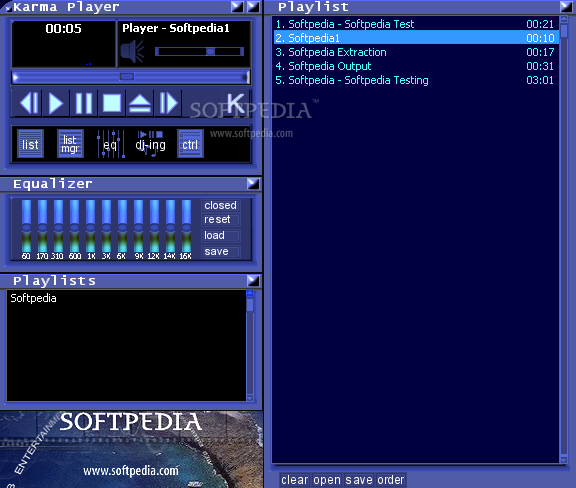576x488 pixels.
Task: Open the list mgr panel
Action: [70, 144]
